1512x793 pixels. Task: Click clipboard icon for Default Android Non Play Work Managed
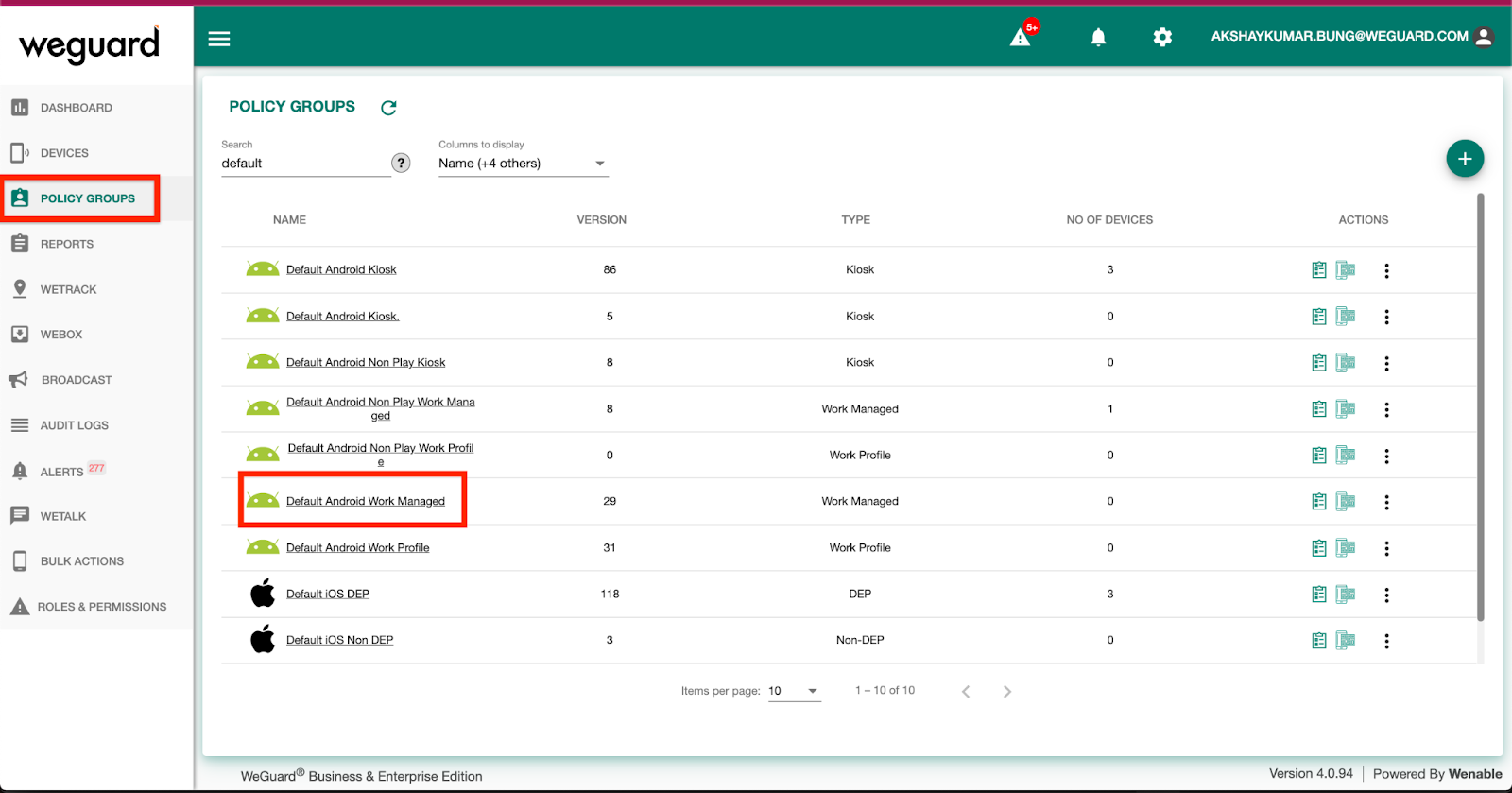tap(1319, 409)
